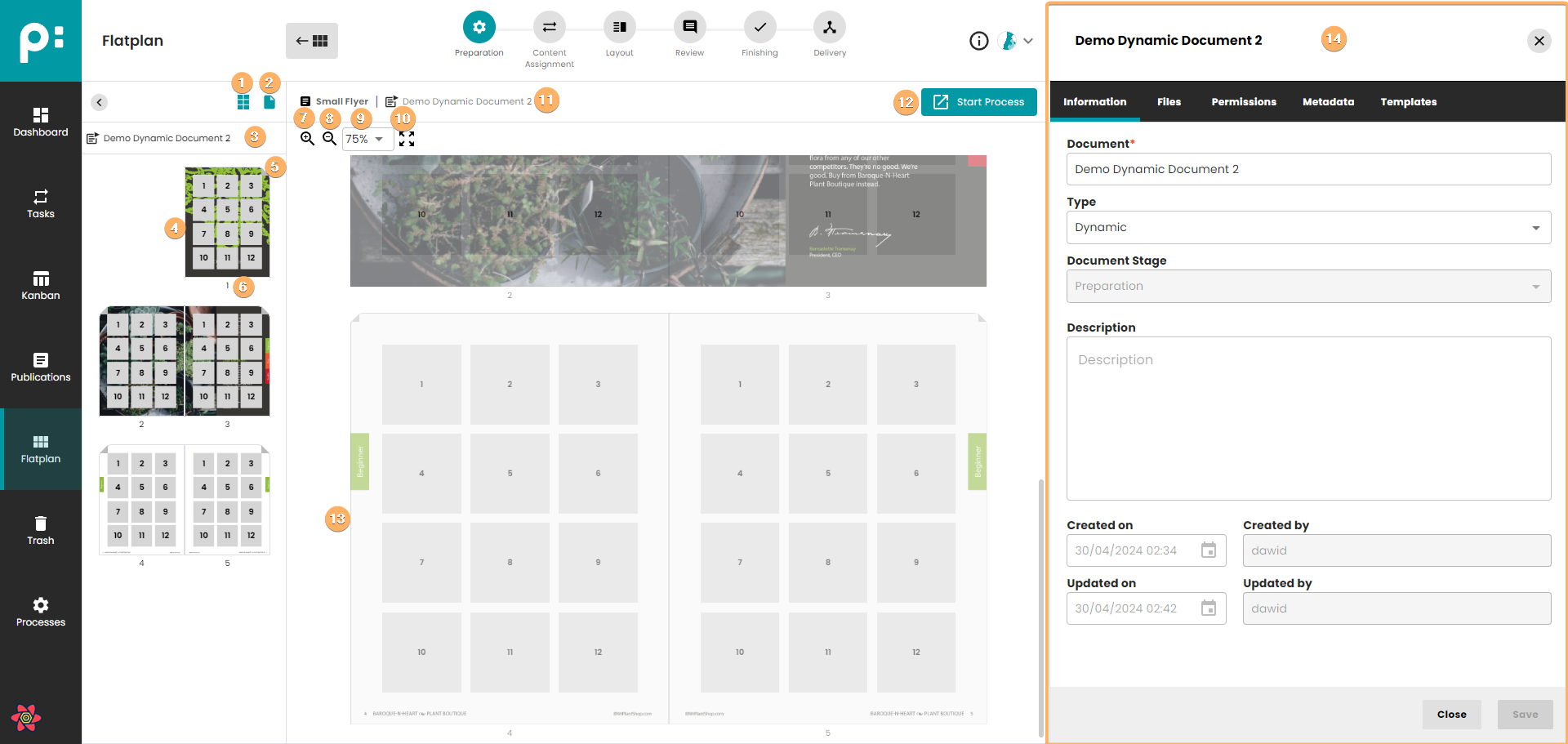Click the zoom out magnifier icon
Viewport: 1568px width, 744px height.
[x=329, y=139]
